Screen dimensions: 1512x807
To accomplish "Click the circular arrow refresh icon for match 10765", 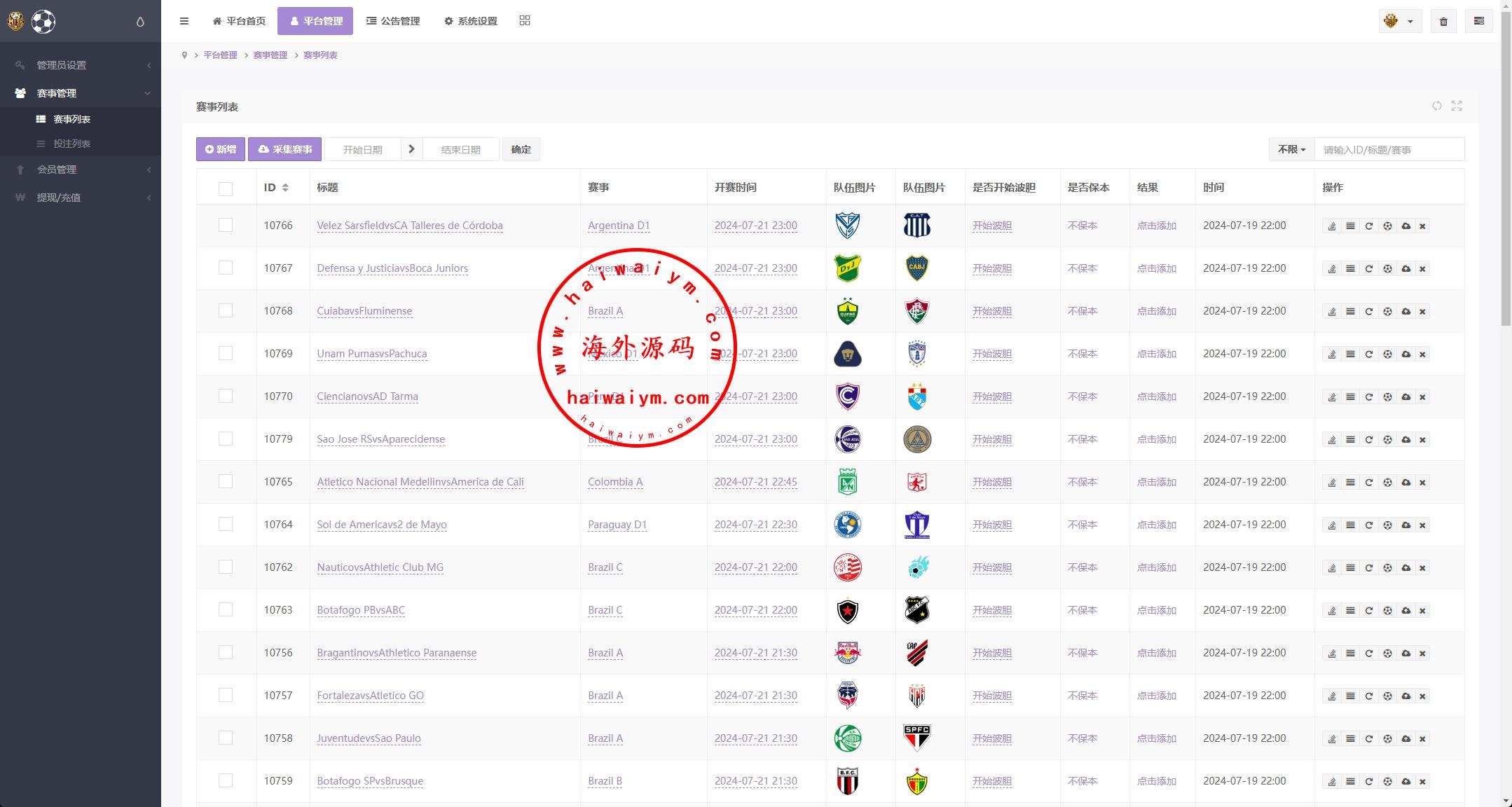I will pyautogui.click(x=1368, y=483).
